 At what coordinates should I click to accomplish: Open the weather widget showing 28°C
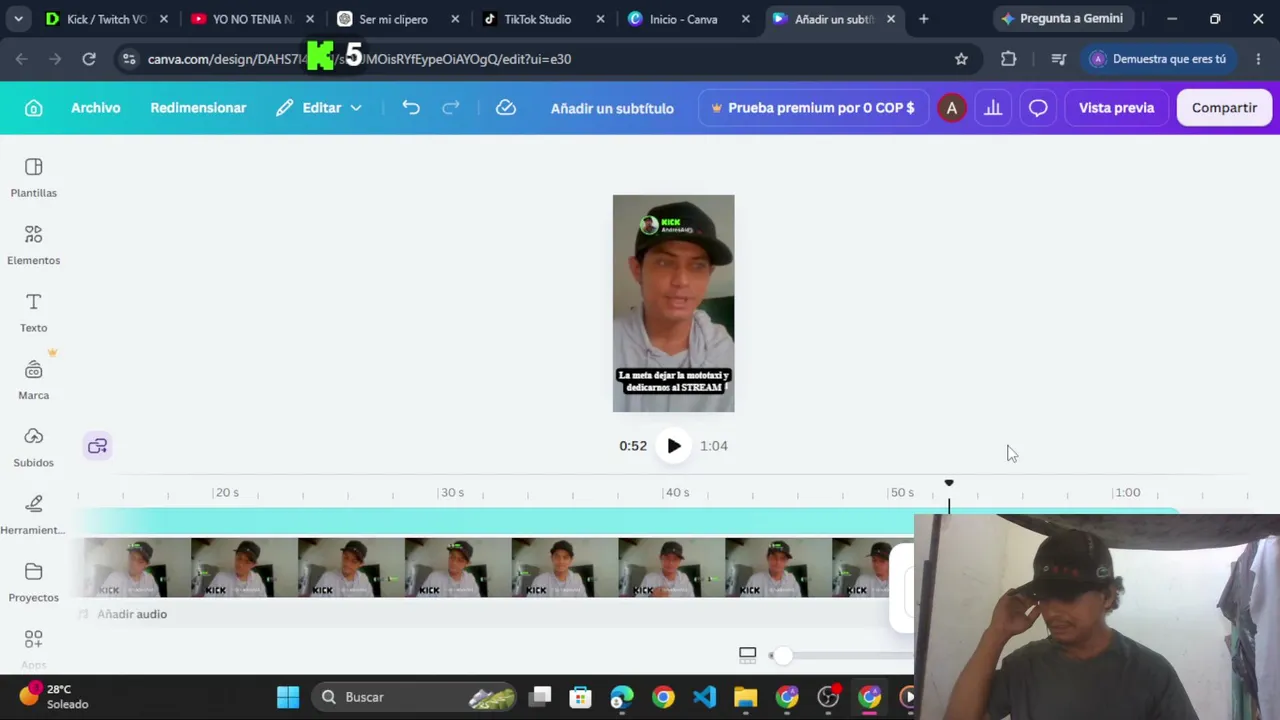(x=55, y=697)
